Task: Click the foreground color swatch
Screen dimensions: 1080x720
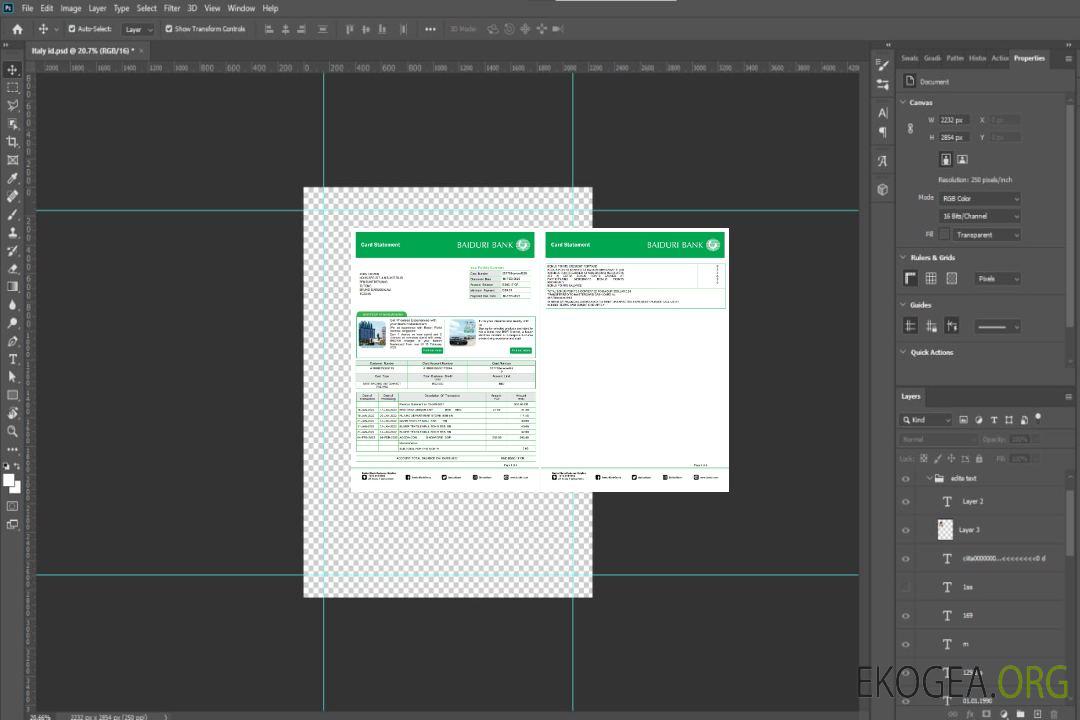Action: pyautogui.click(x=10, y=481)
